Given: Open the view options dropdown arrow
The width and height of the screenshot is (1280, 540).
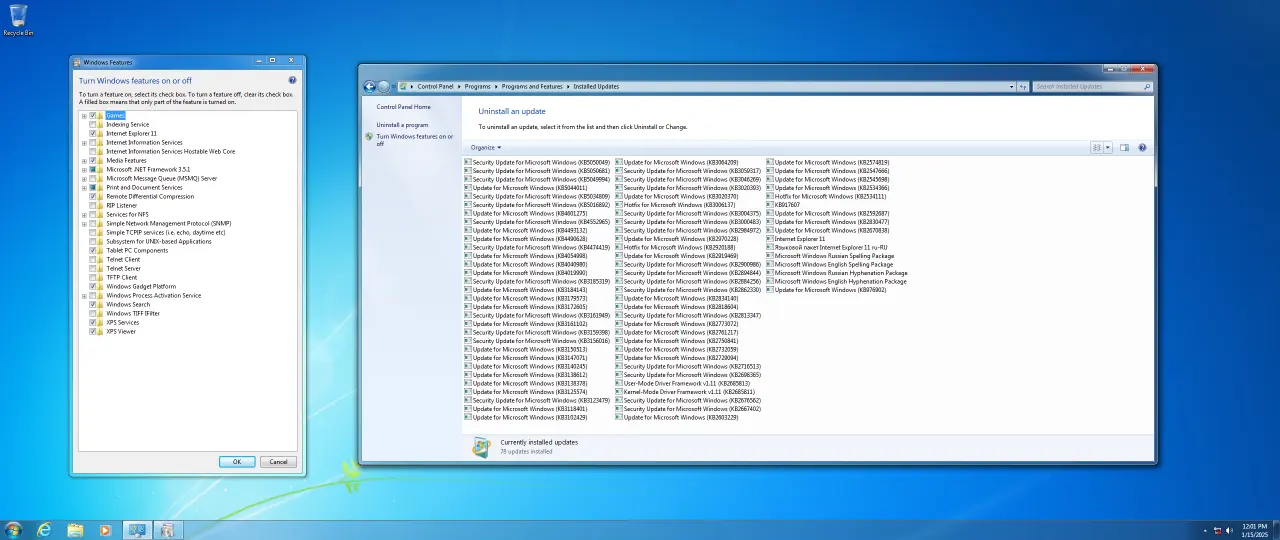Looking at the screenshot, I should [x=1107, y=148].
